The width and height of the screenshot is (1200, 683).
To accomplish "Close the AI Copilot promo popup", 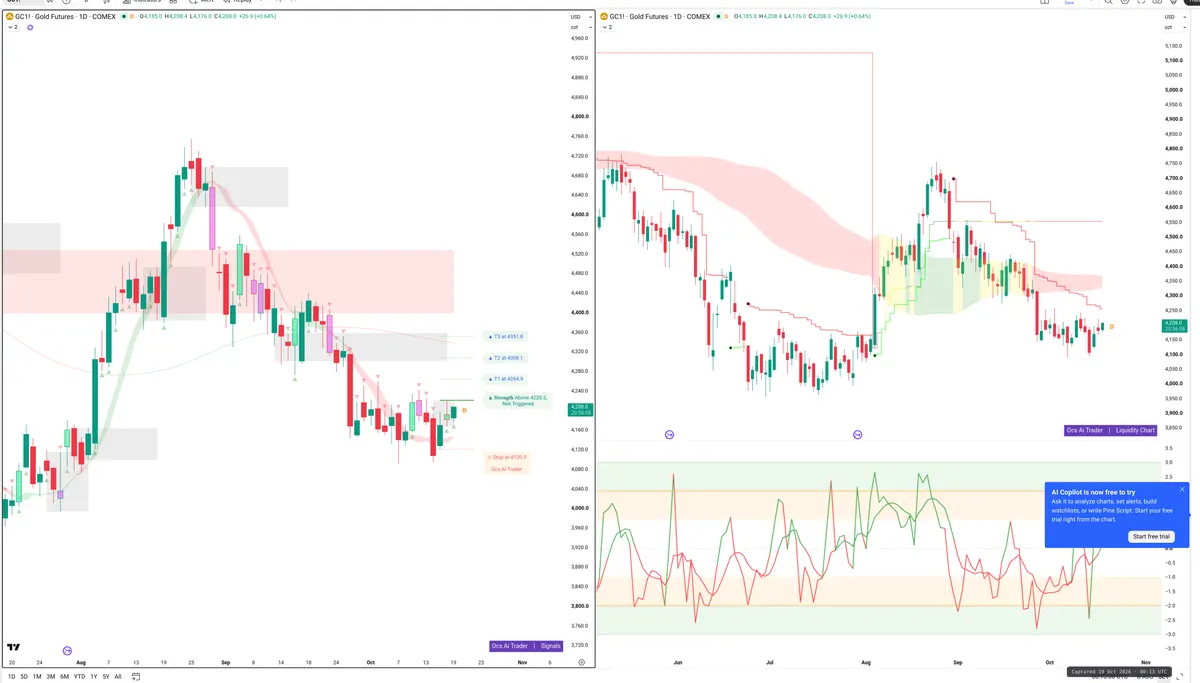I will (1182, 490).
